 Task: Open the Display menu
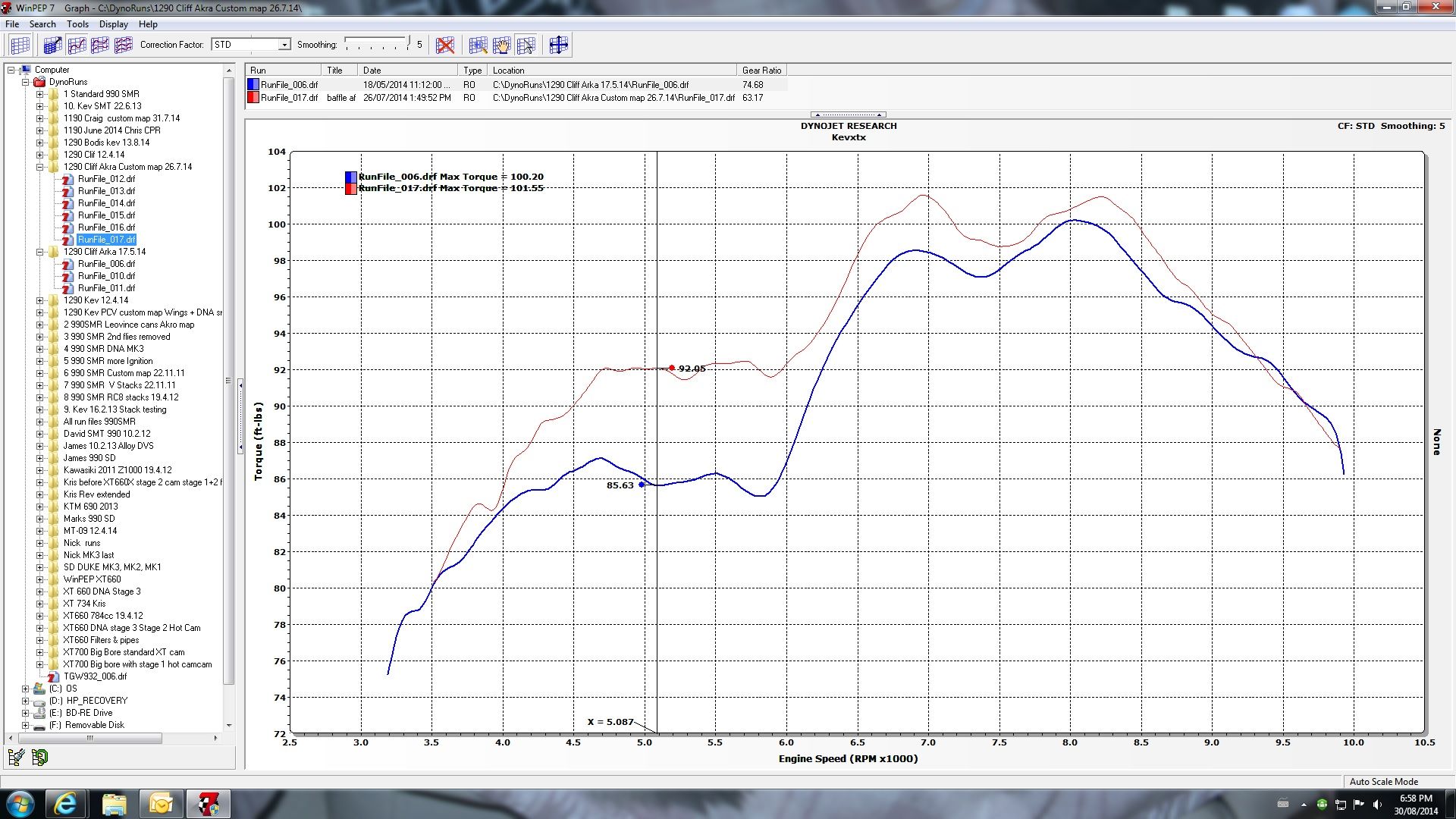114,24
